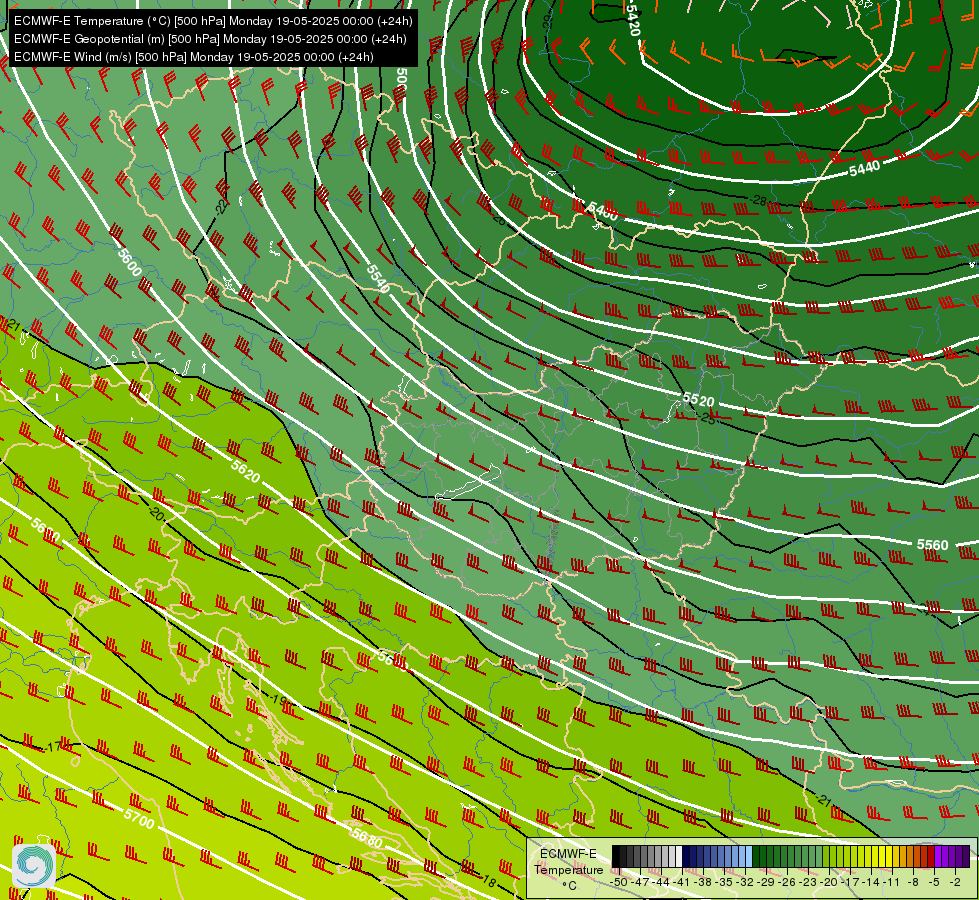Click the black swatch in color legend

[616, 856]
